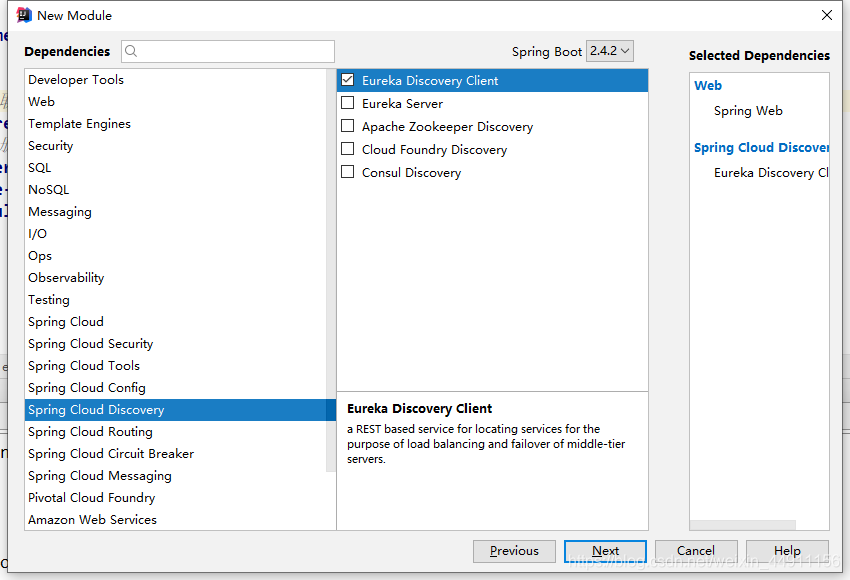Tick the Cloud Foundry Discovery checkbox
850x580 pixels.
[x=347, y=149]
